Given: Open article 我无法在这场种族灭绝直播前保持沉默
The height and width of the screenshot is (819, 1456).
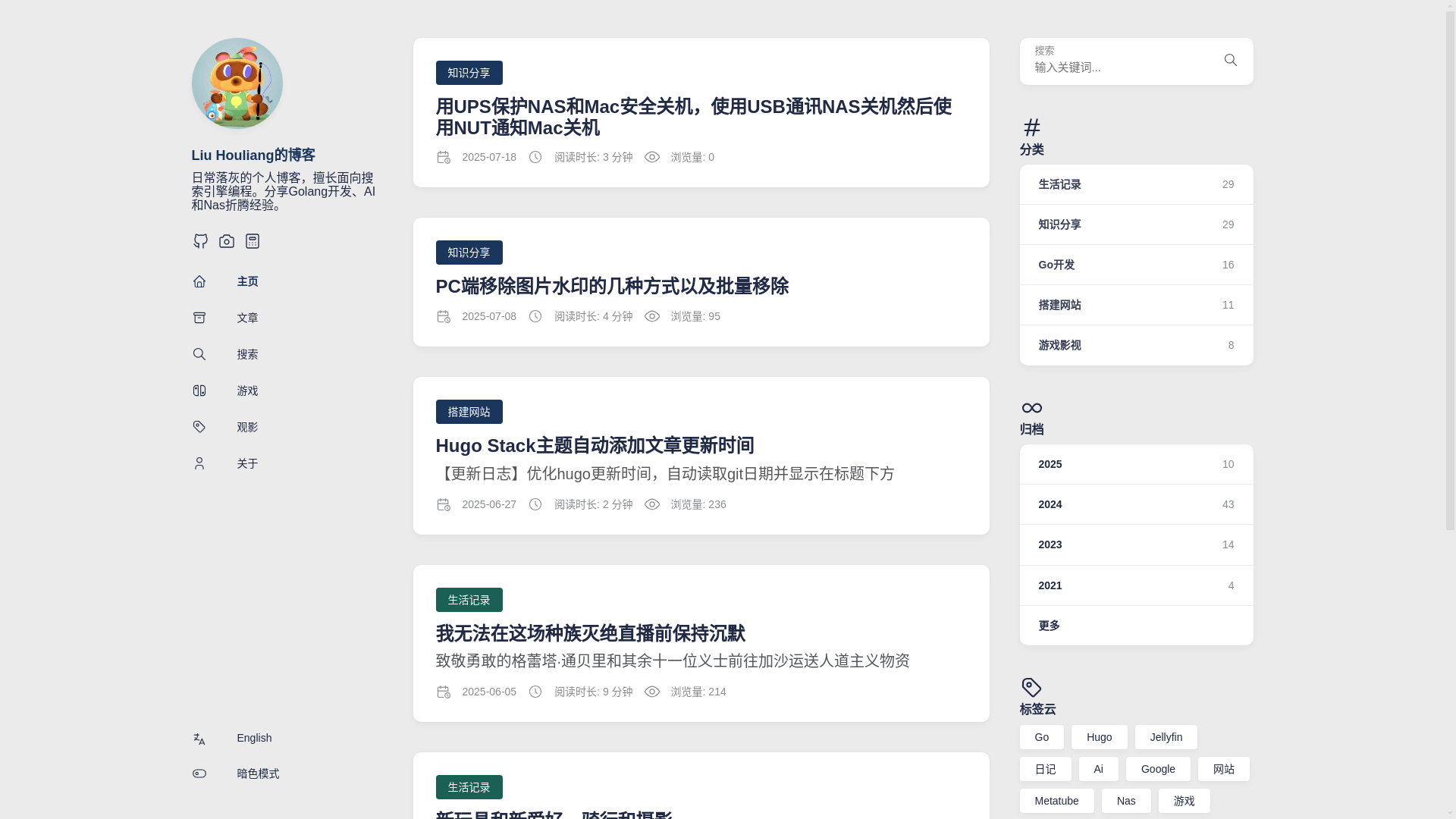Looking at the screenshot, I should point(590,633).
